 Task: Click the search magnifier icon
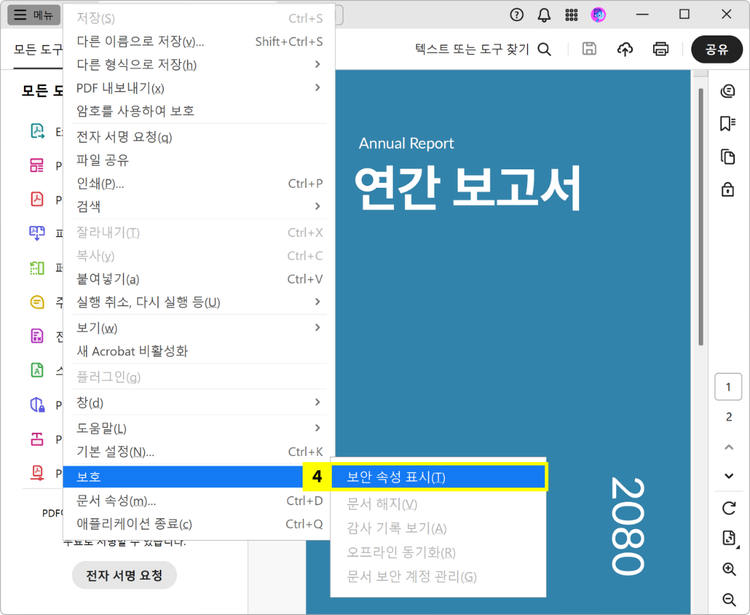tap(544, 49)
